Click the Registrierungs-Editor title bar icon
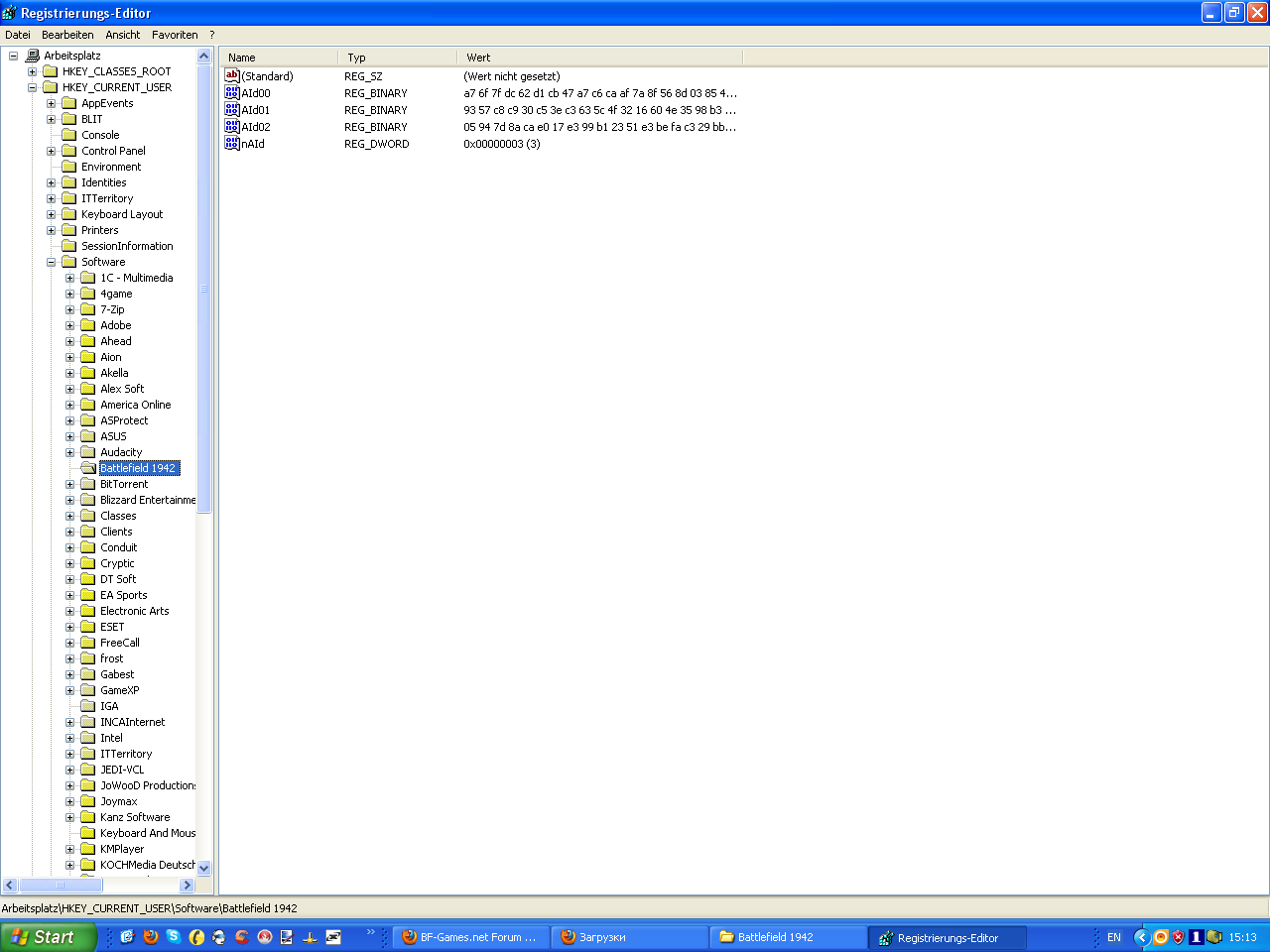Image resolution: width=1270 pixels, height=952 pixels. (10, 13)
